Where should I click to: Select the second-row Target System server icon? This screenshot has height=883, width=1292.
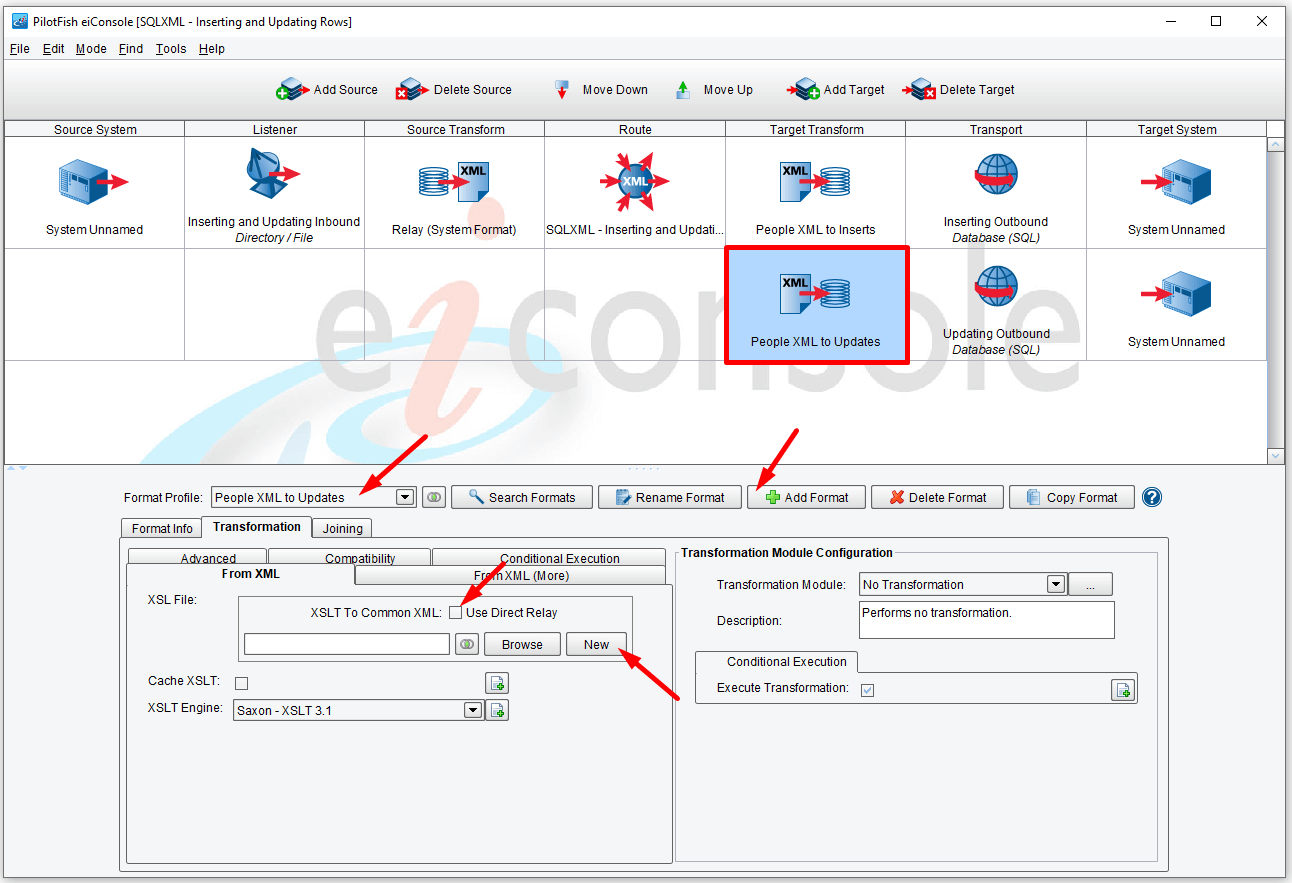[x=1176, y=294]
